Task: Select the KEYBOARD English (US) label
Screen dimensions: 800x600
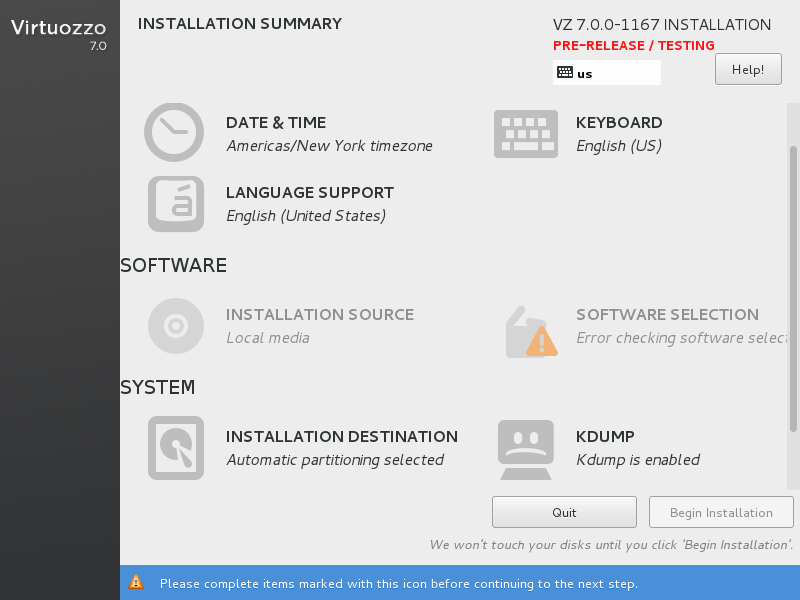Action: point(619,146)
